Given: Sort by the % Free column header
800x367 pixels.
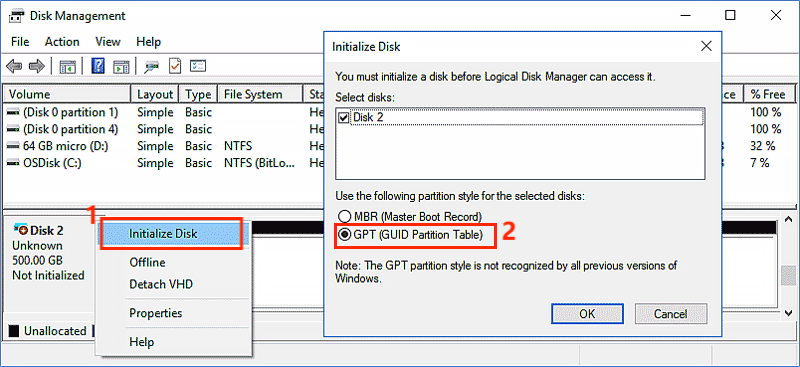Looking at the screenshot, I should [x=770, y=94].
